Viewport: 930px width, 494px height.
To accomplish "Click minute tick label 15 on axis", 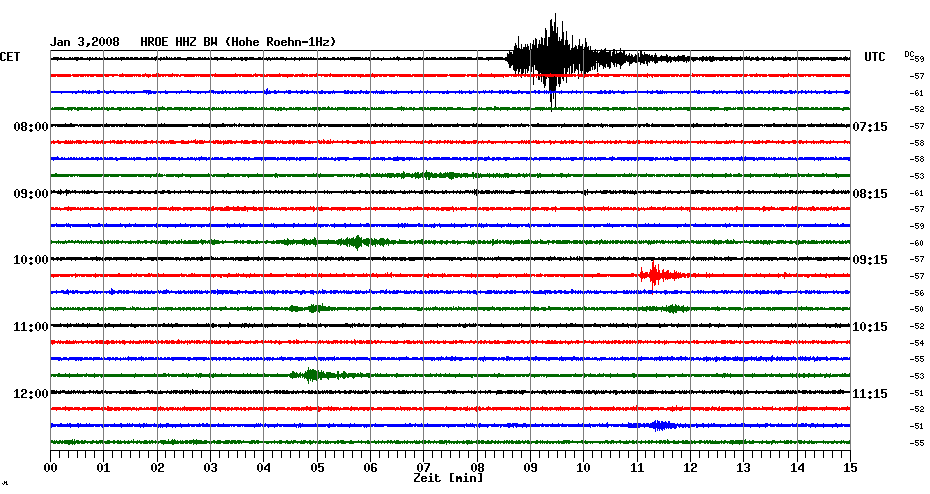I will tap(850, 468).
